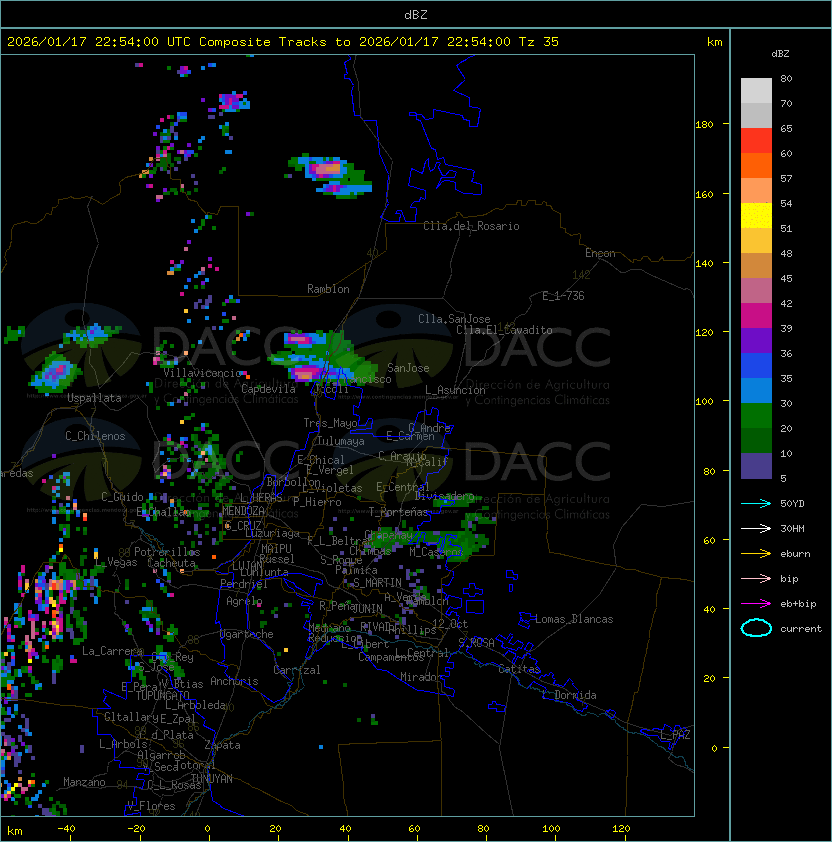Click the 'La_Carrera' place label

(112, 651)
